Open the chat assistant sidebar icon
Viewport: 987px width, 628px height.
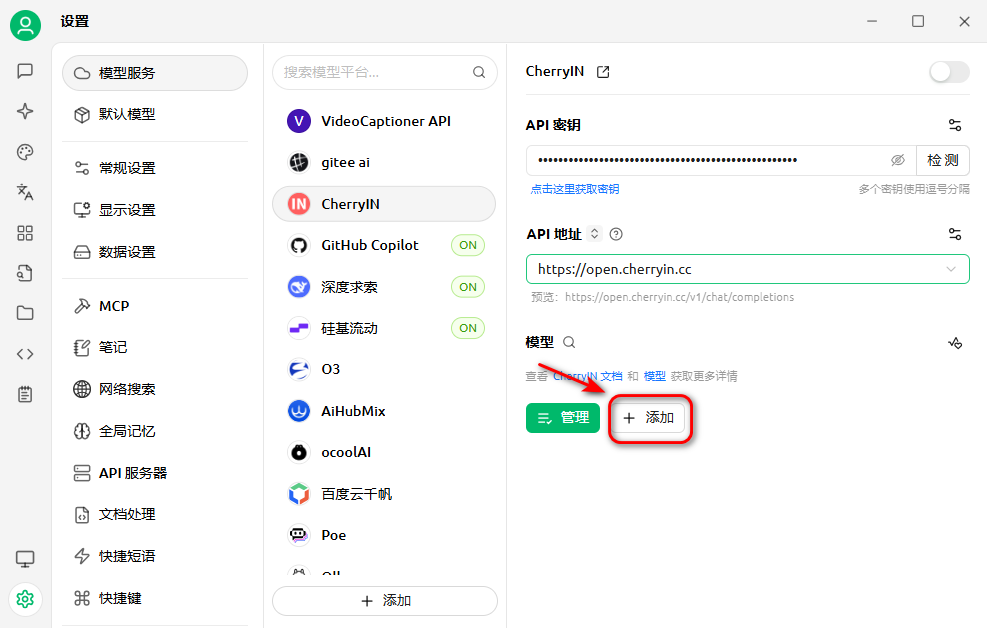[x=25, y=70]
